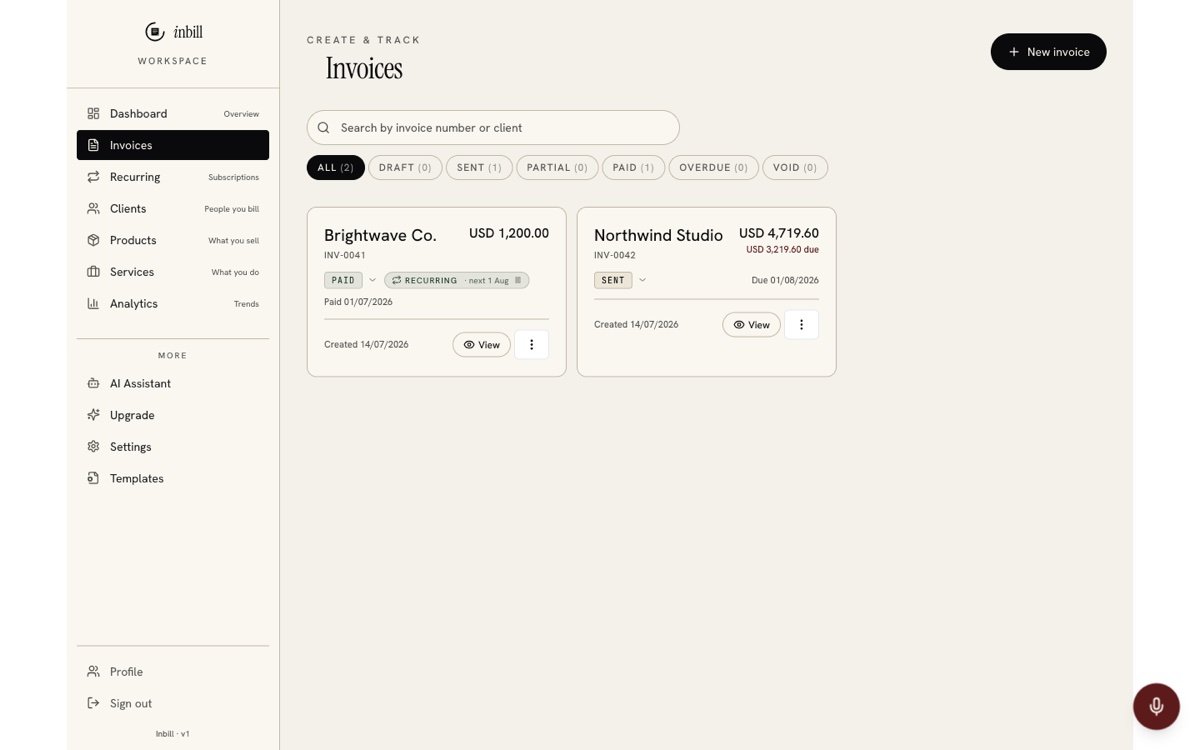
Task: Open the Dashboard sidebar item
Action: 173,114
